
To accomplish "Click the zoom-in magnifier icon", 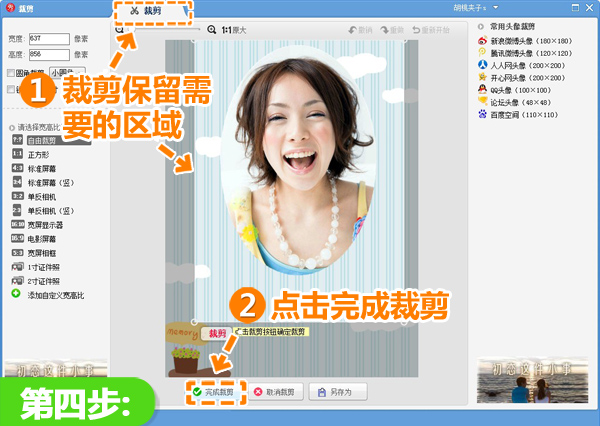I will point(212,29).
